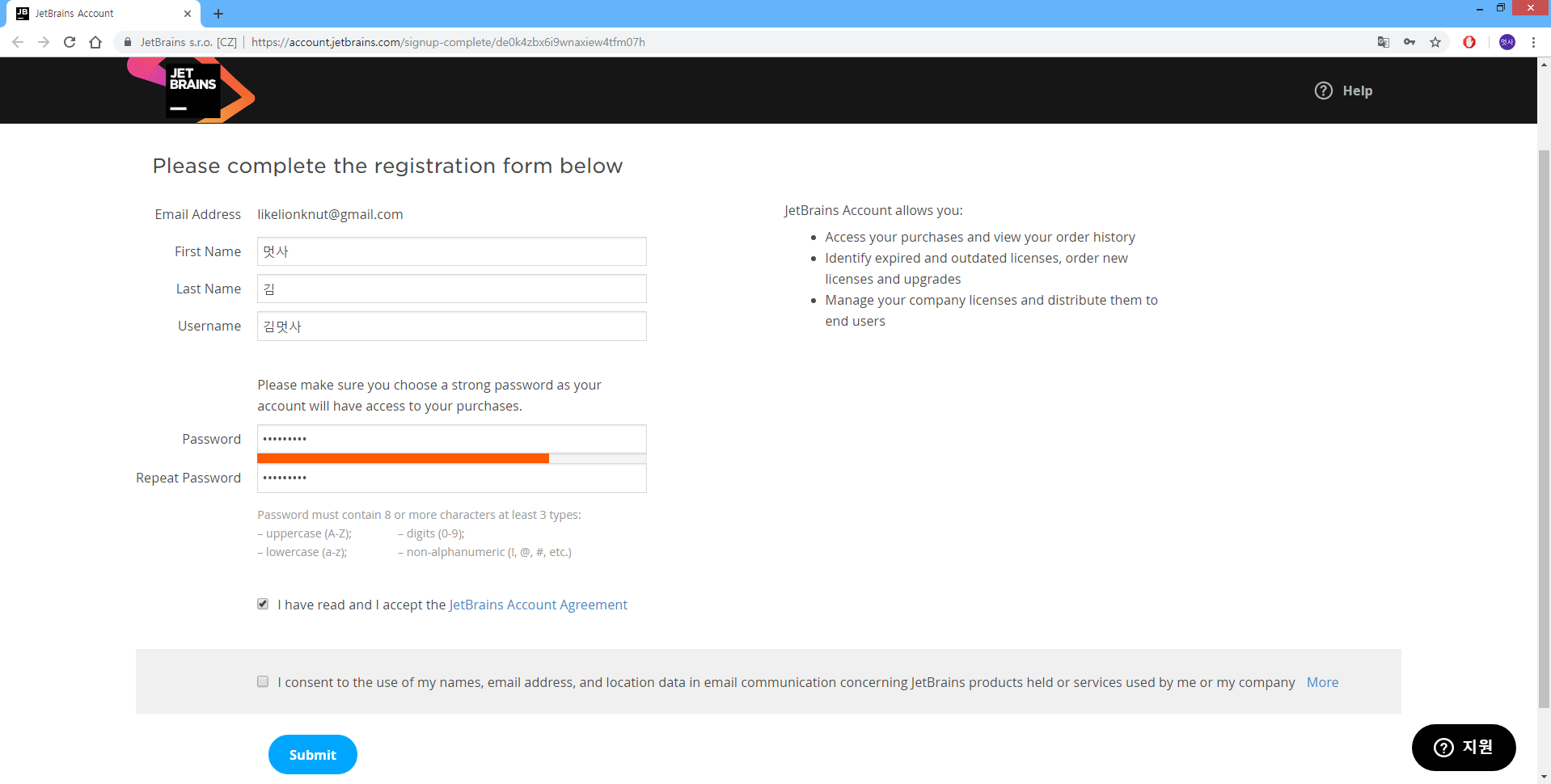Open Chrome three-dot menu

pyautogui.click(x=1533, y=42)
